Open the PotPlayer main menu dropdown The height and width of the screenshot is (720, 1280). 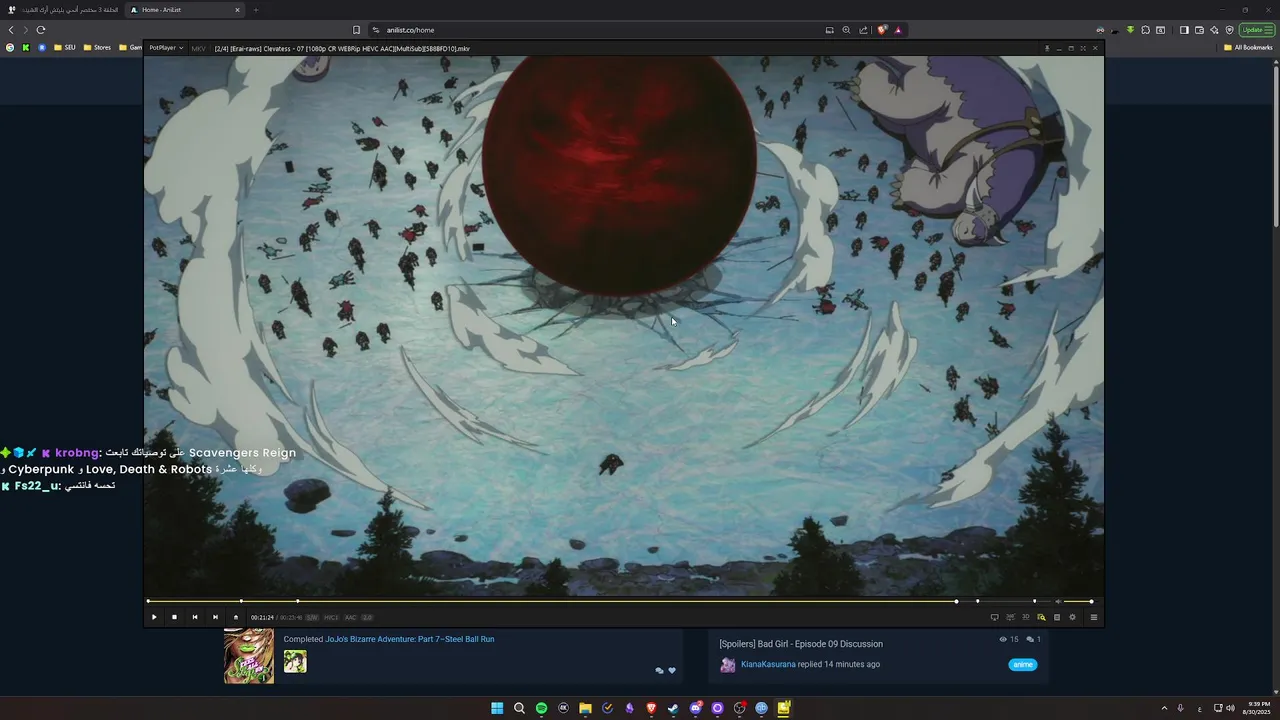tap(166, 48)
